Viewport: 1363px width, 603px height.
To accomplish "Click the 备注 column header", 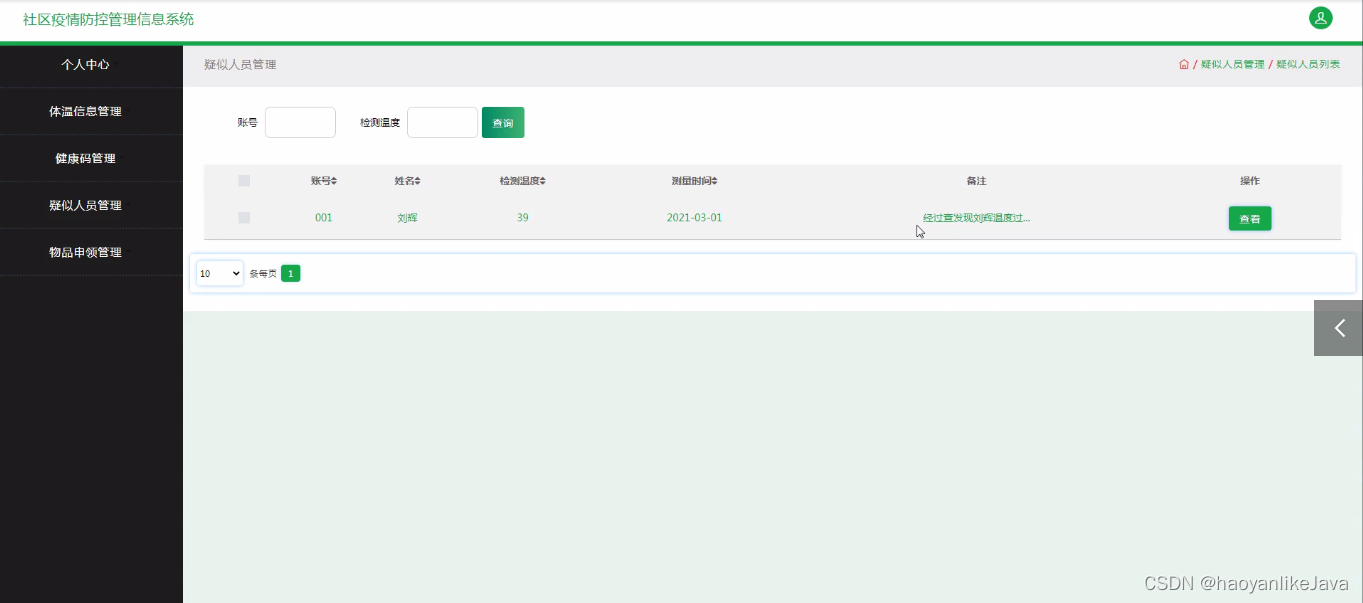I will coord(976,181).
